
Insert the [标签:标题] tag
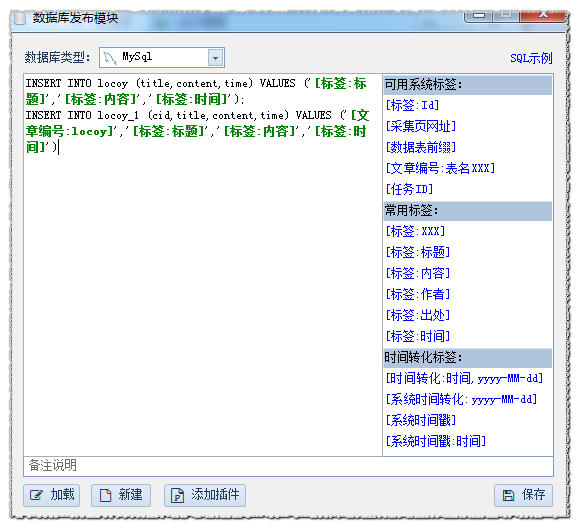(418, 253)
